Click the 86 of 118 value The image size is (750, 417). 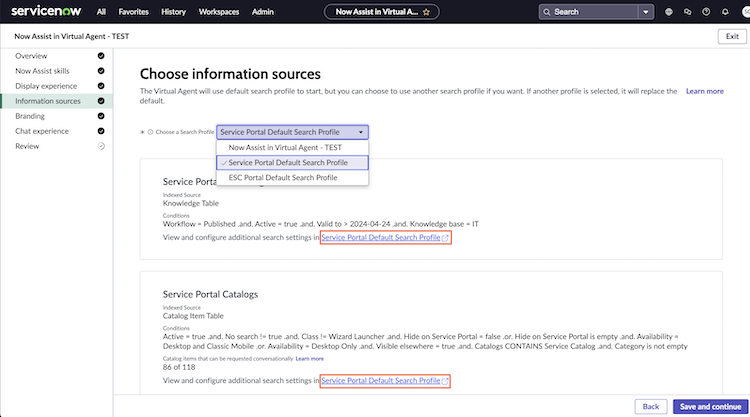179,367
